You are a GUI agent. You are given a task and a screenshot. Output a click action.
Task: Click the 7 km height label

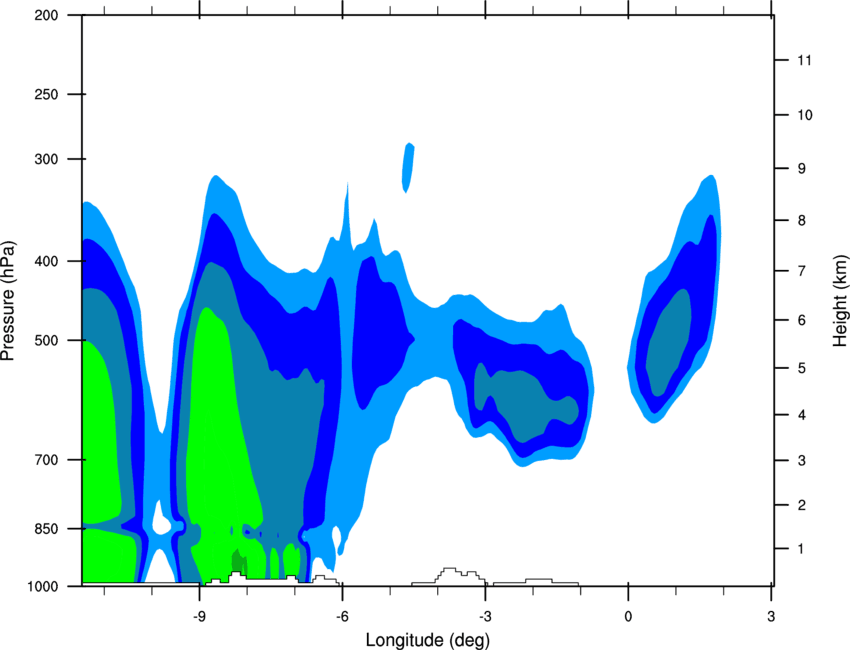[x=802, y=271]
